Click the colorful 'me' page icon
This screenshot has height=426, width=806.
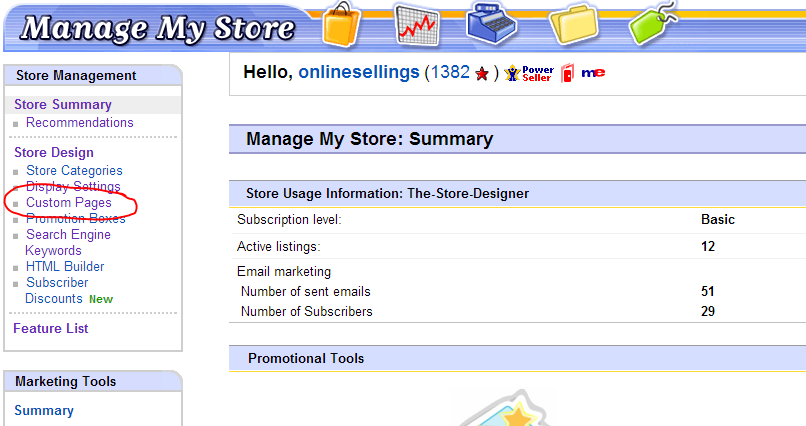(x=593, y=73)
